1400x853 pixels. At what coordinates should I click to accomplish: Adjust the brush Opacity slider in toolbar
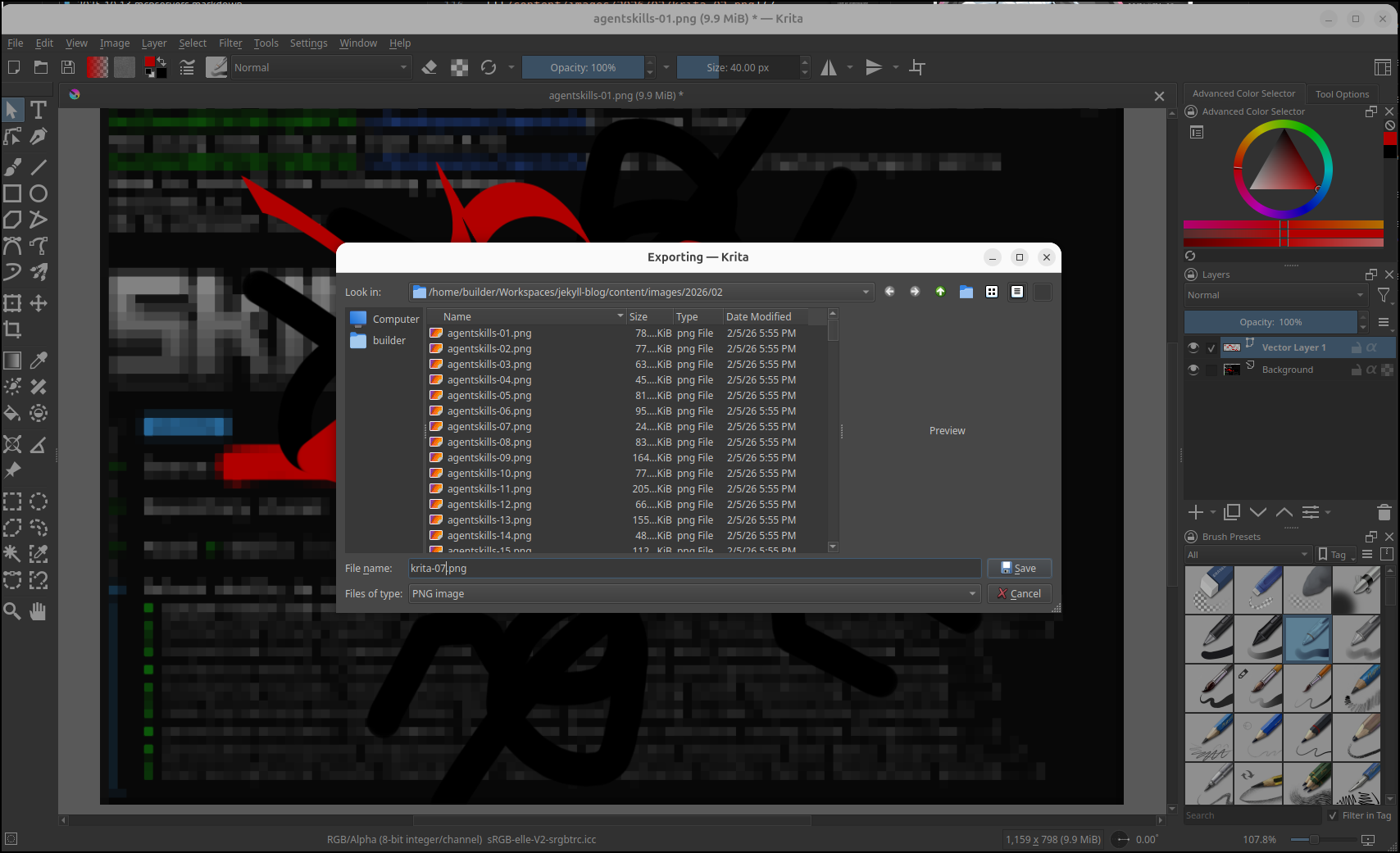583,67
